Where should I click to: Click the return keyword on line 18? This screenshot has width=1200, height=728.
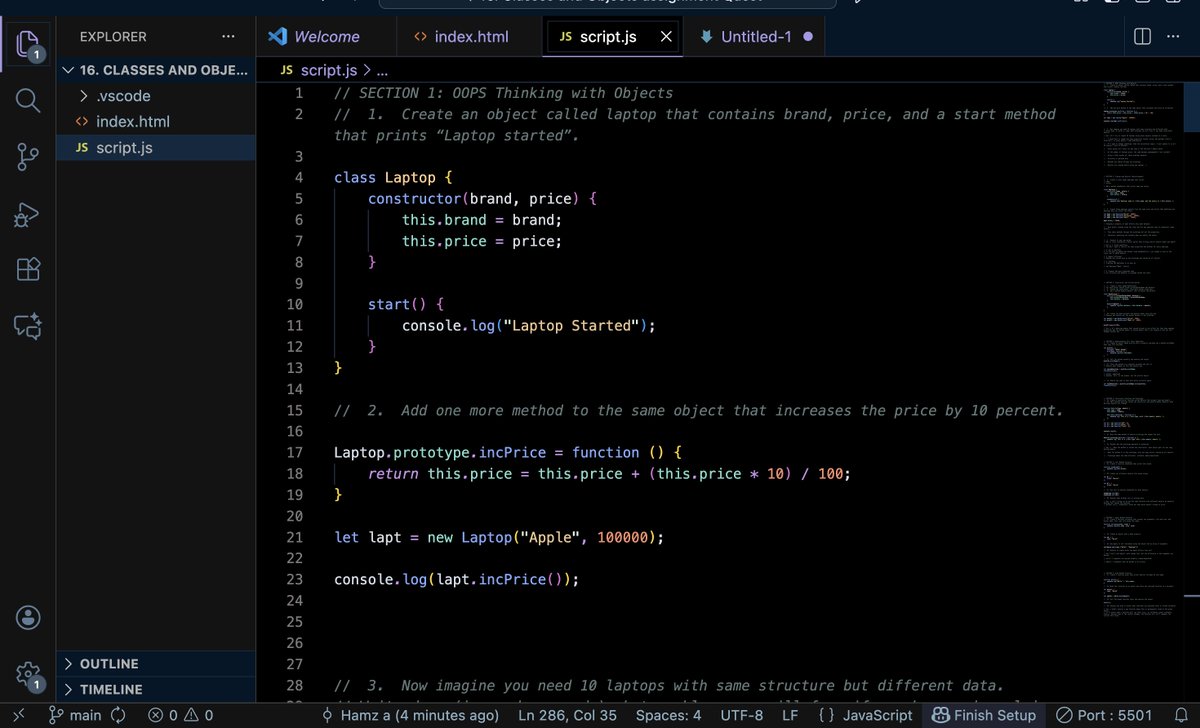(x=393, y=473)
